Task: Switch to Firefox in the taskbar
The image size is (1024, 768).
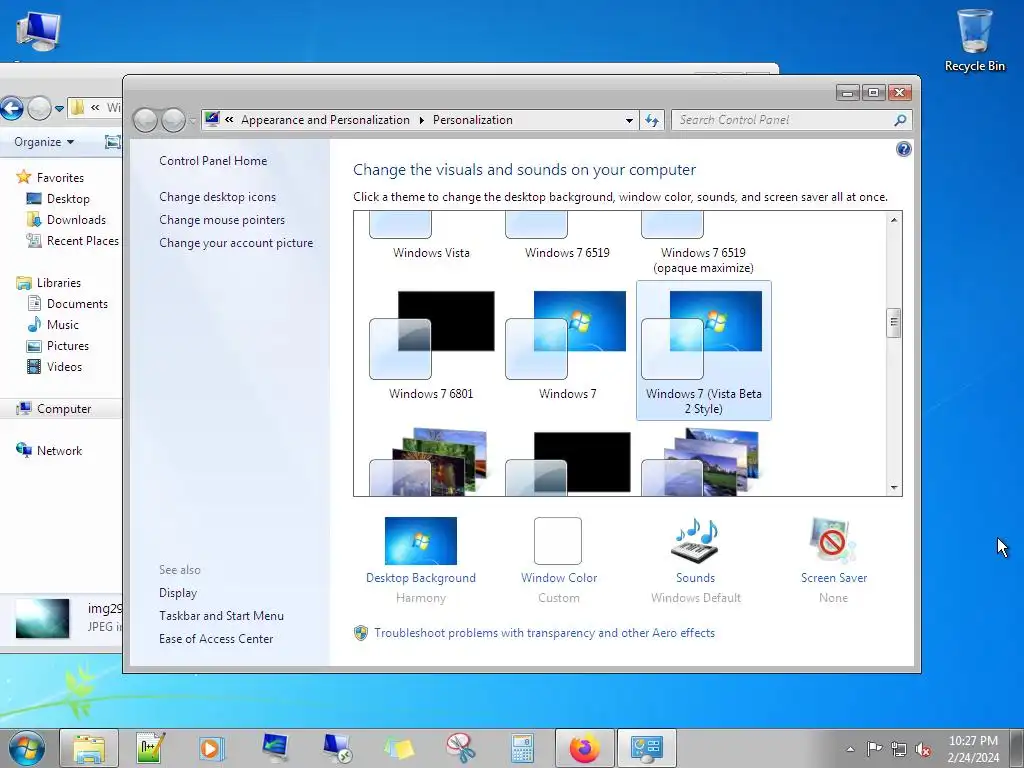Action: click(584, 748)
